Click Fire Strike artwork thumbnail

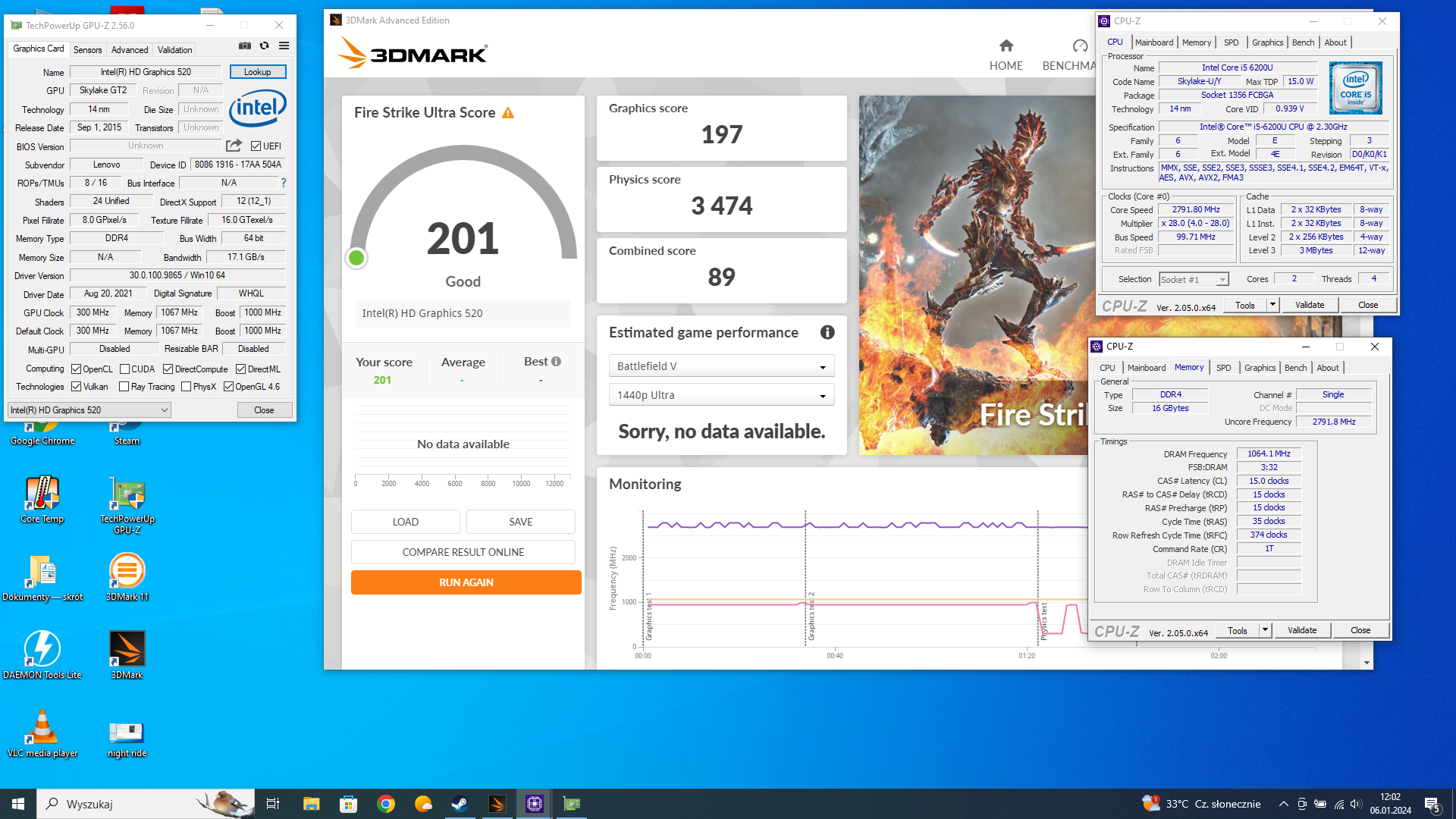point(977,275)
